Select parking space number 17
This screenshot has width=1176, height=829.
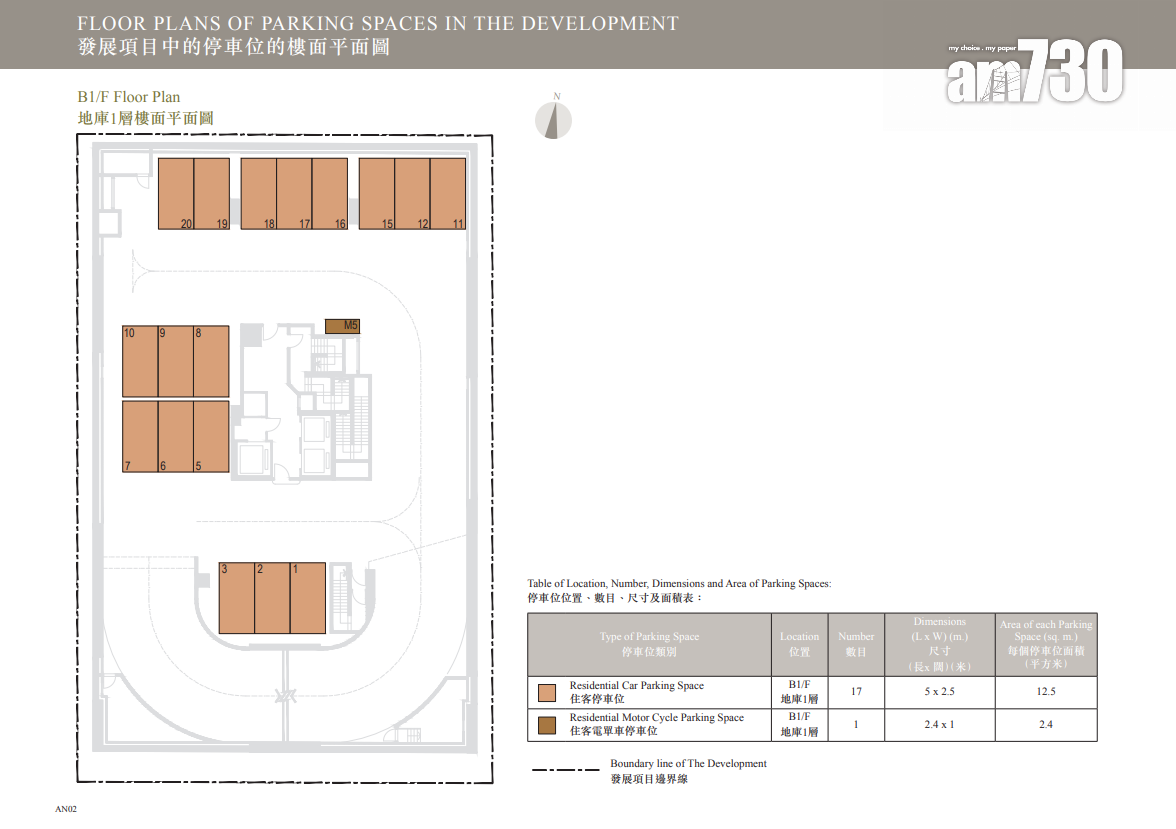click(294, 194)
